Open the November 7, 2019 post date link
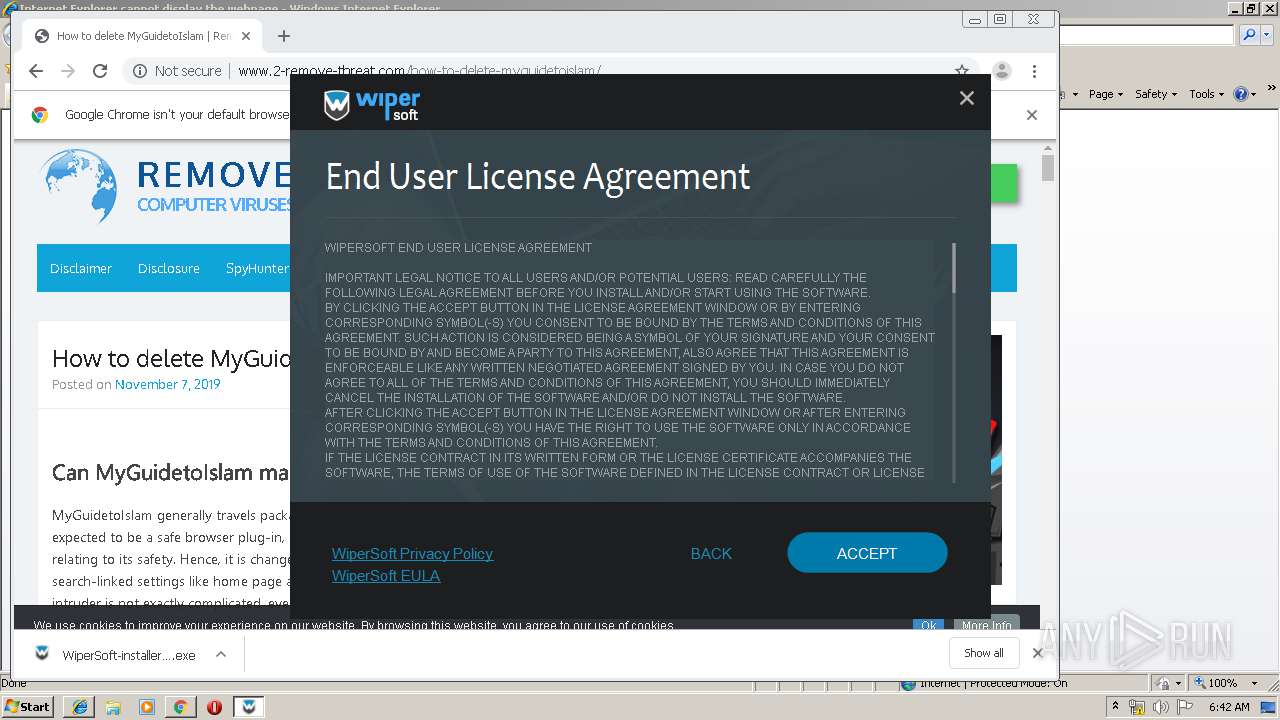The width and height of the screenshot is (1280, 720). click(x=167, y=384)
